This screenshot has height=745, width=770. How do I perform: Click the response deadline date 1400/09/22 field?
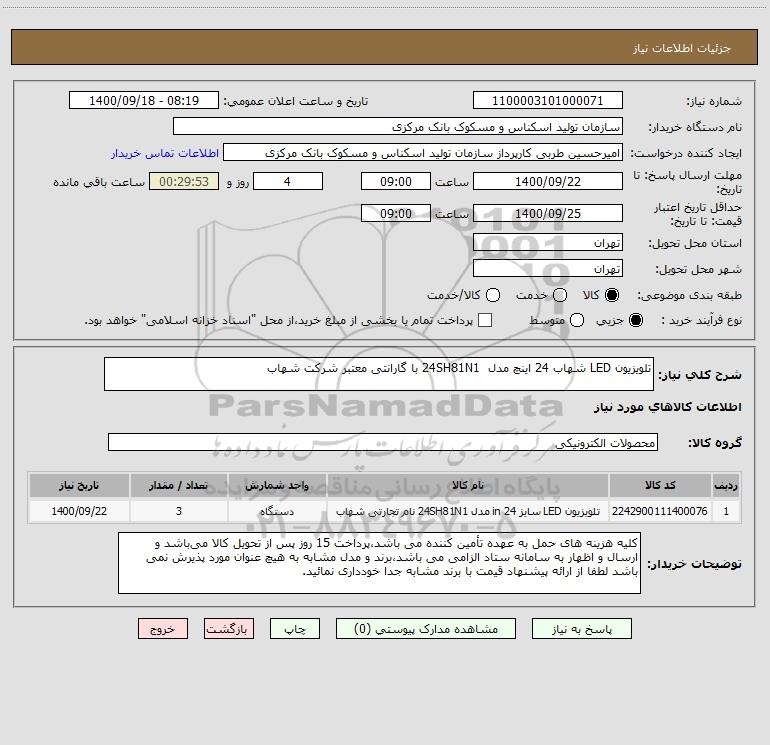[548, 181]
